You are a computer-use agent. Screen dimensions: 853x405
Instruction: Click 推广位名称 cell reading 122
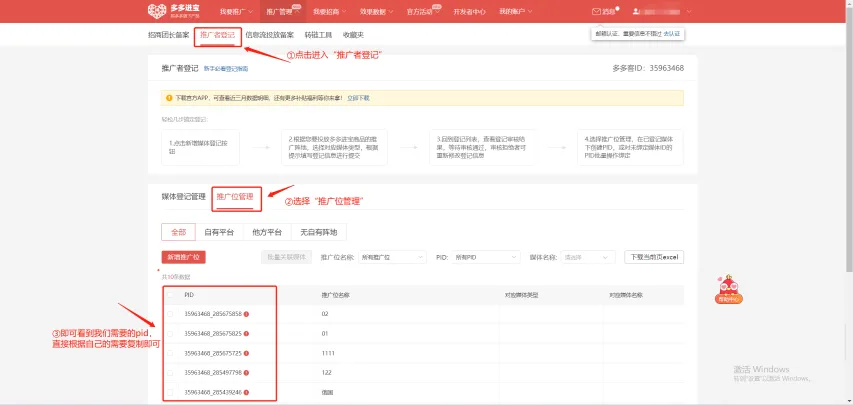[x=326, y=373]
